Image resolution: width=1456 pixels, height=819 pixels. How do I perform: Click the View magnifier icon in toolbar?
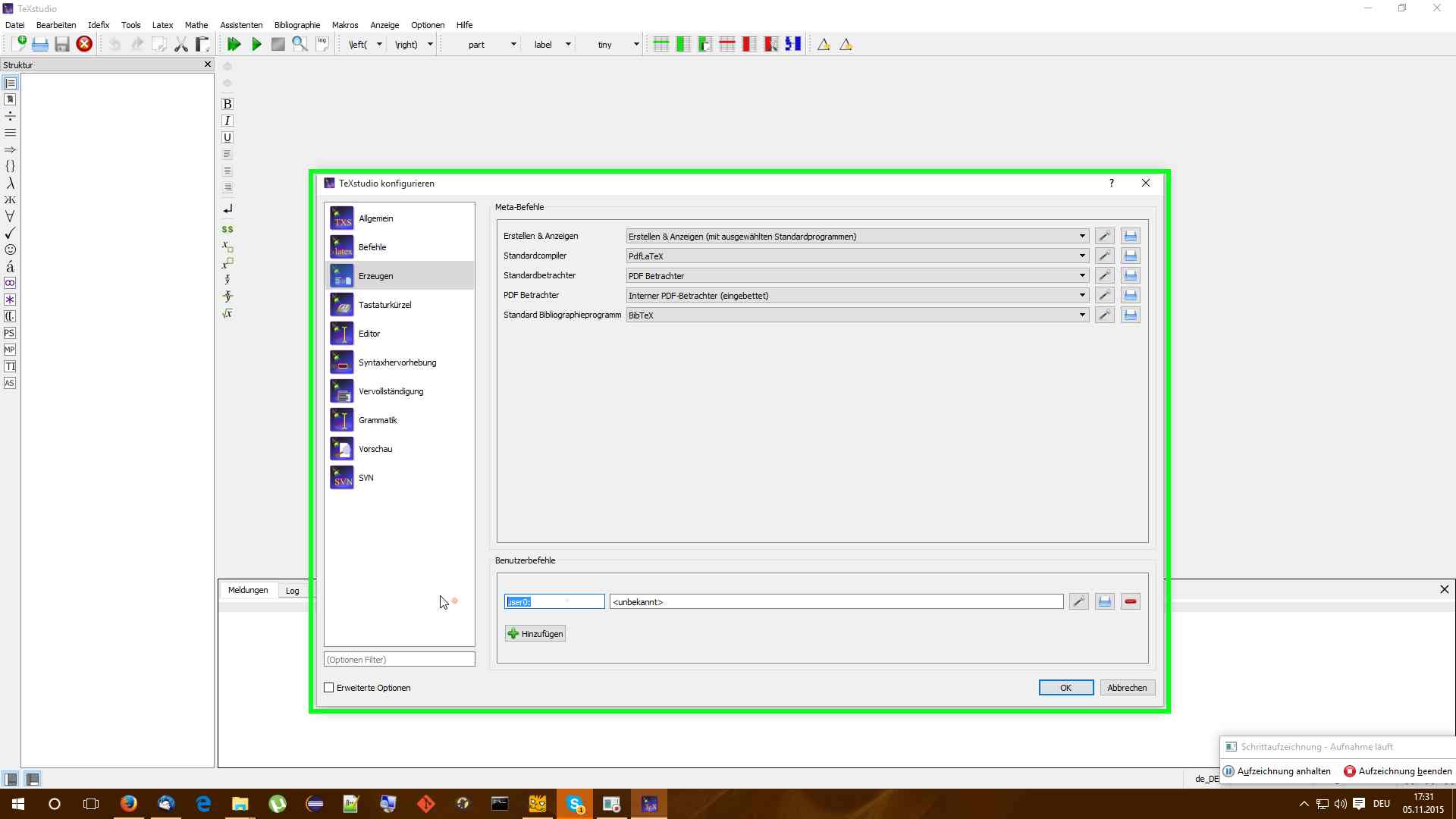(300, 44)
